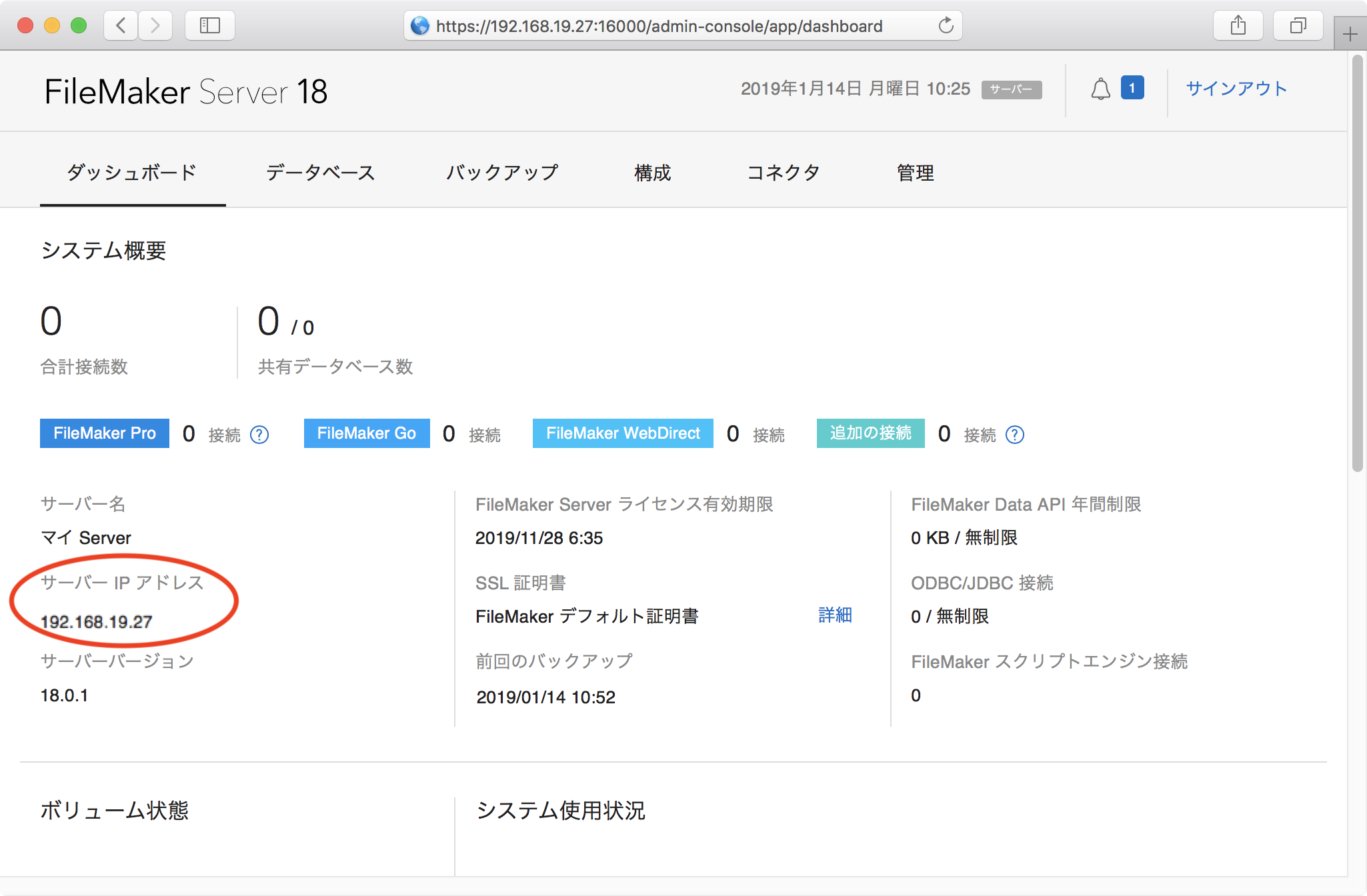The width and height of the screenshot is (1367, 896).
Task: Toggle the Safari sidebar button
Action: click(210, 25)
